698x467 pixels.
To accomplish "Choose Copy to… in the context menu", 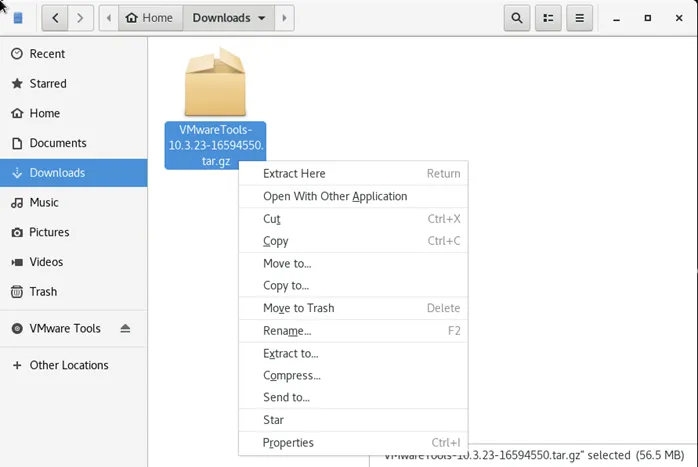I will click(353, 285).
